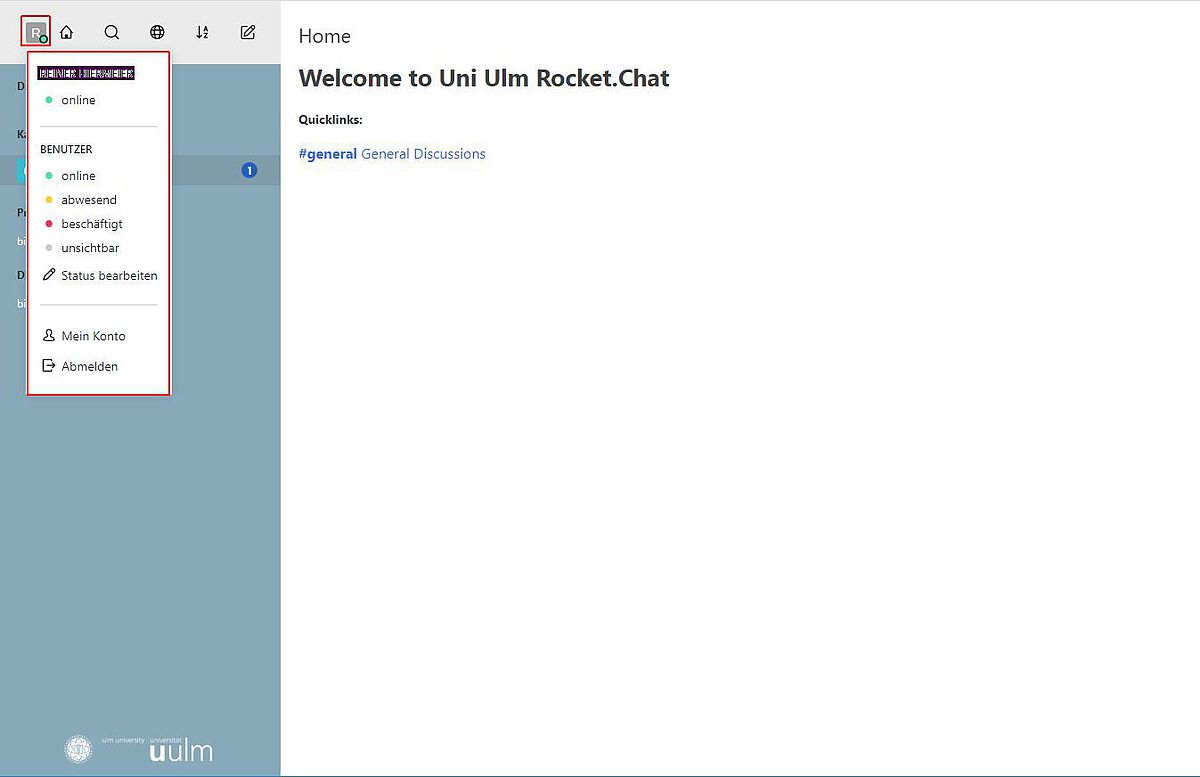This screenshot has height=777, width=1200.
Task: Open the user avatar menu
Action: pos(36,32)
